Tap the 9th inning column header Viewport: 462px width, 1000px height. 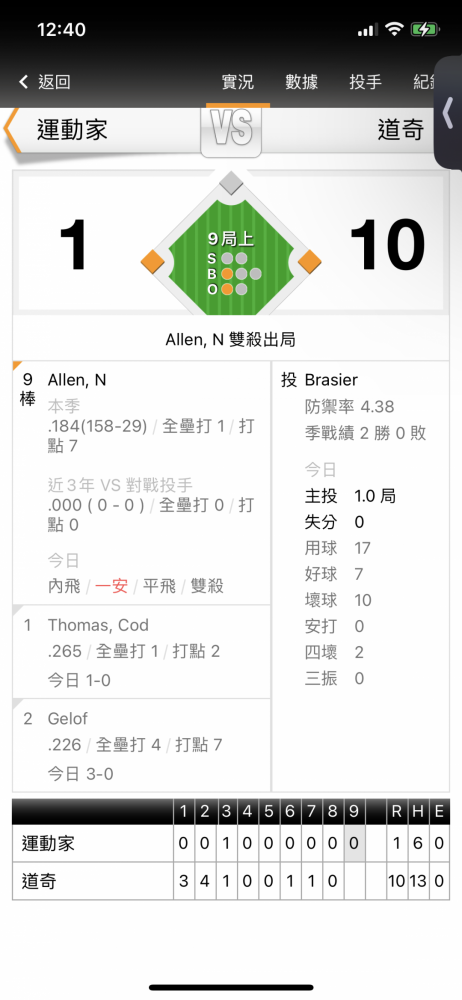[x=354, y=811]
